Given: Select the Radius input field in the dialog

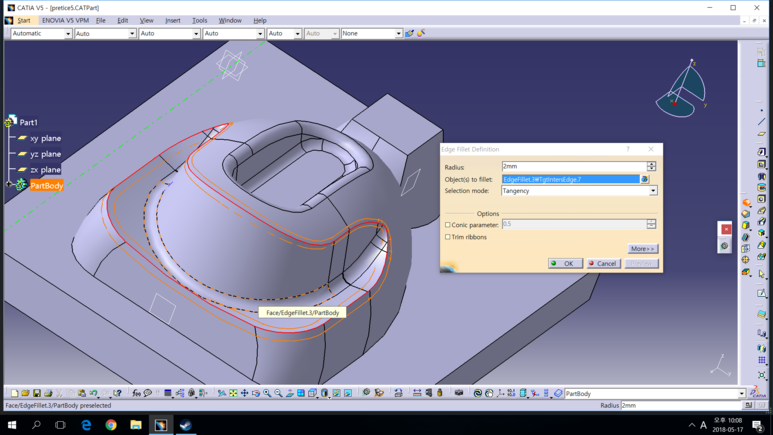Looking at the screenshot, I should (574, 166).
